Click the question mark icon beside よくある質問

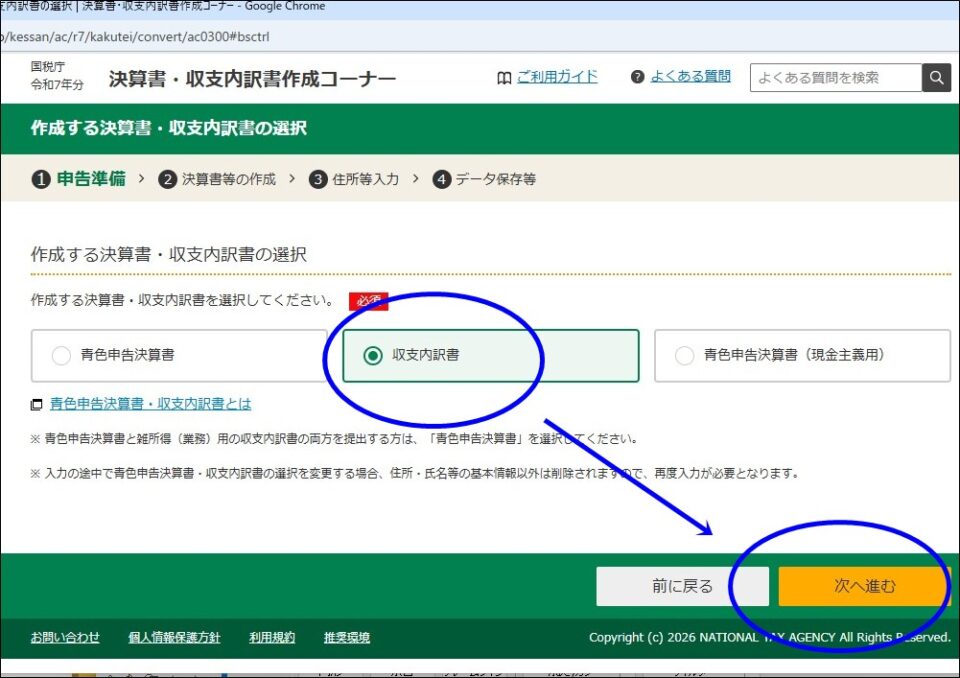[x=638, y=77]
